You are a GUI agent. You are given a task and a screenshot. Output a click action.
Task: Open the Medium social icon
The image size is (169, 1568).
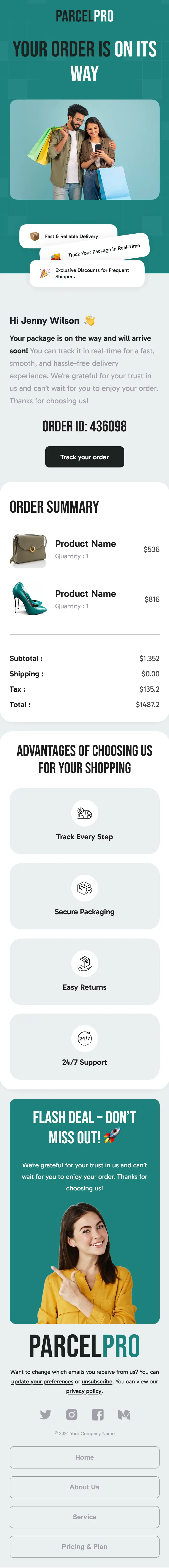(x=124, y=1415)
